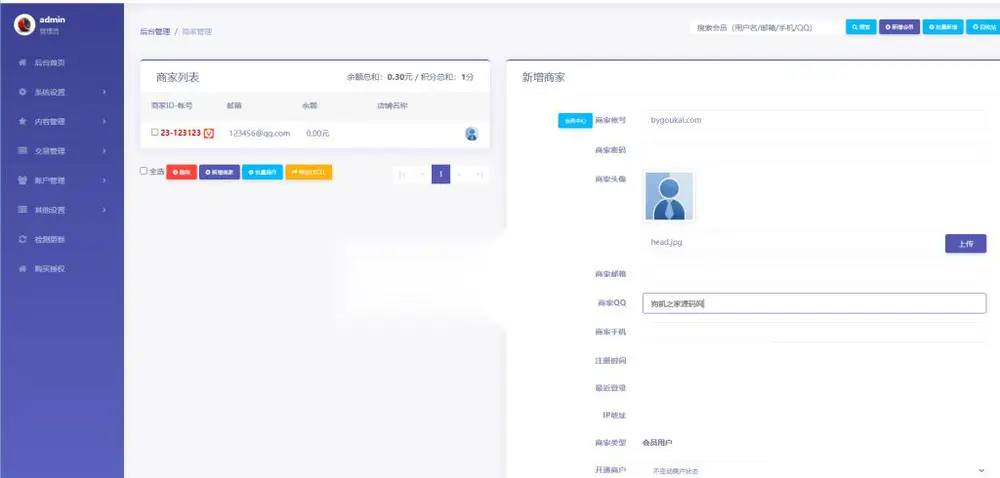The width and height of the screenshot is (1000, 478).
Task: Click the blue 批量操作 button
Action: [262, 172]
